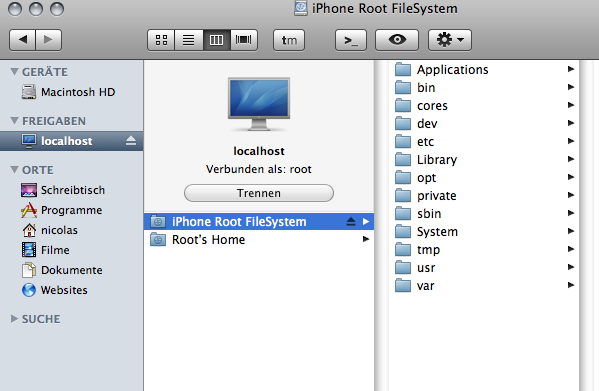The width and height of the screenshot is (599, 391).
Task: Click the localhost computer monitor image
Action: coord(259,104)
